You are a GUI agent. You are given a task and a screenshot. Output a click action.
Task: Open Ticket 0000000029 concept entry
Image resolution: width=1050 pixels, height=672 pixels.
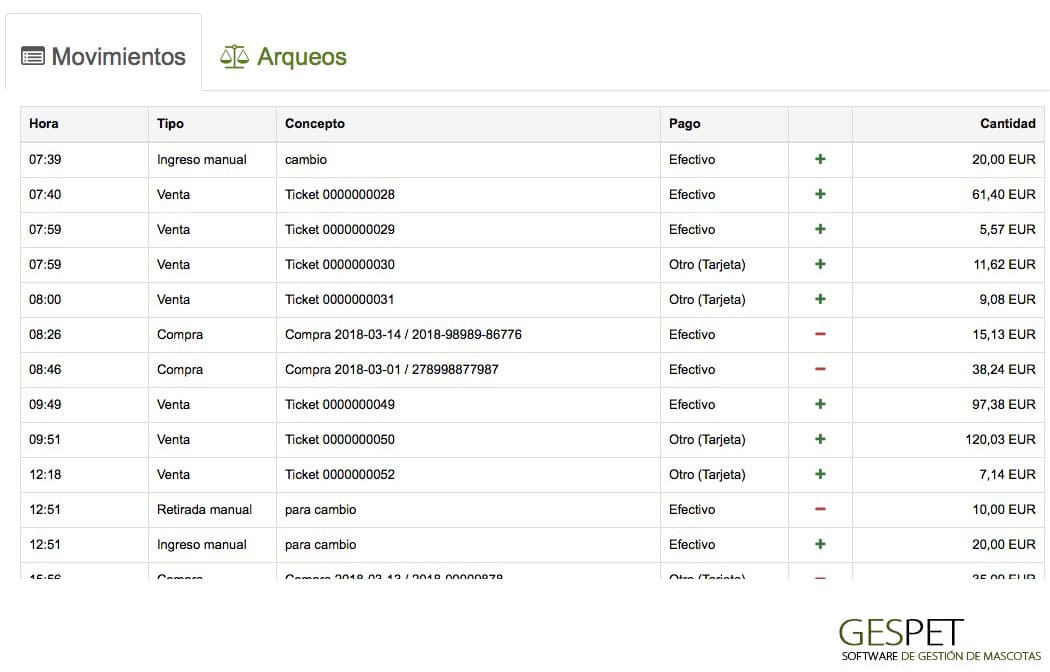(340, 230)
